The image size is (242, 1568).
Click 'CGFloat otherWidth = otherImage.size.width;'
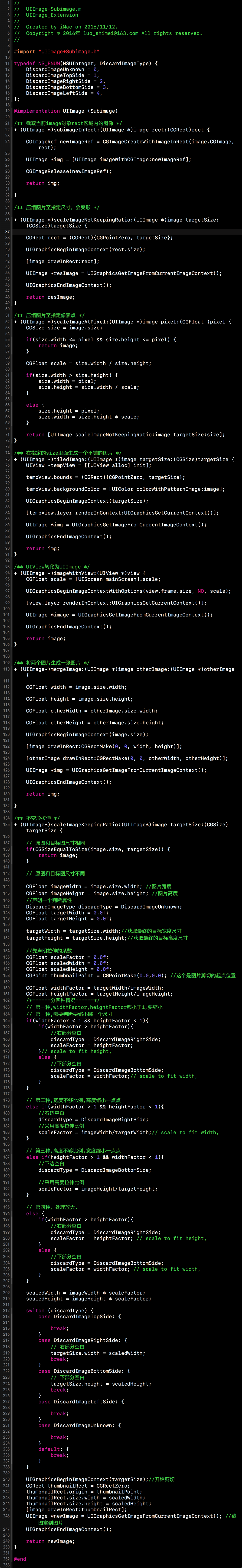coord(92,711)
